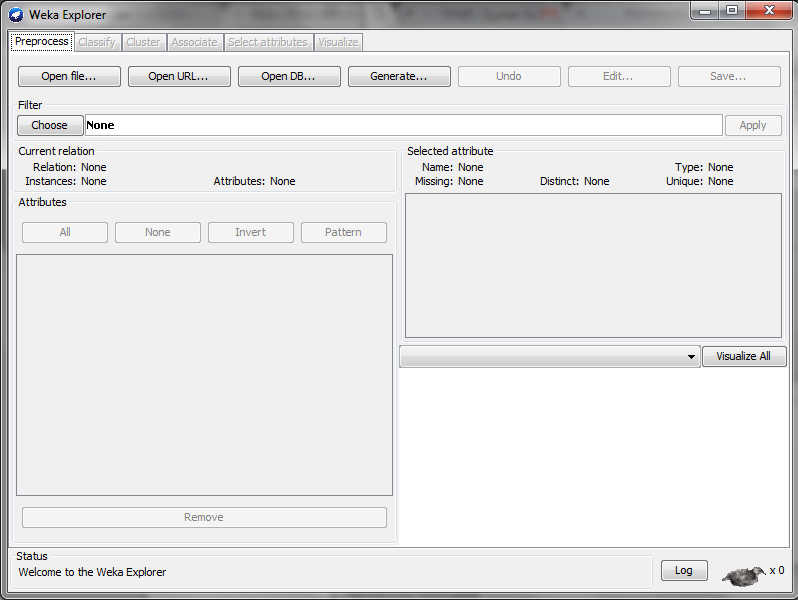
Task: Click the Remove button
Action: coord(204,517)
